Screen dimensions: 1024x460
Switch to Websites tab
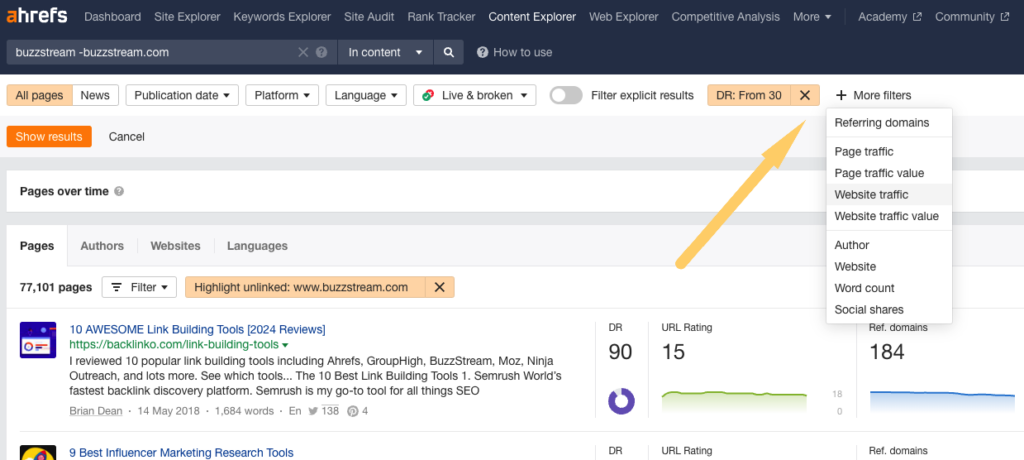point(175,246)
